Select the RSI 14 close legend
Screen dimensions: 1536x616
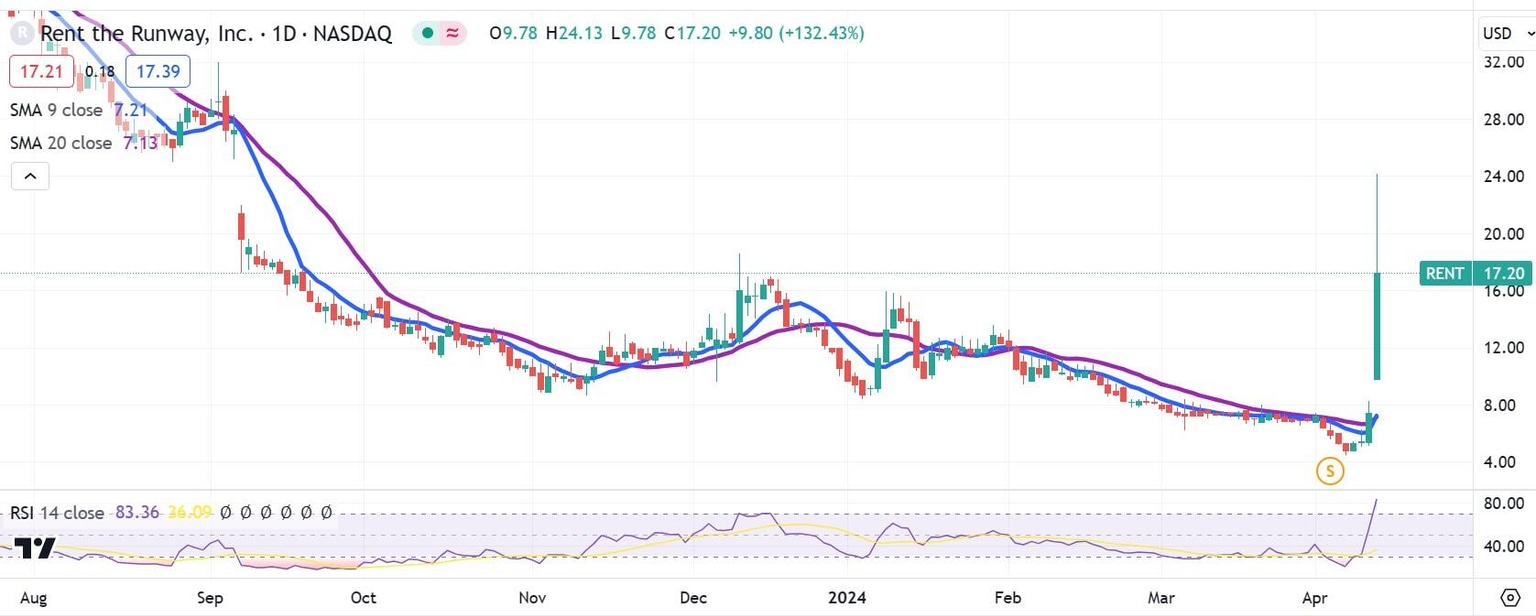[x=57, y=513]
